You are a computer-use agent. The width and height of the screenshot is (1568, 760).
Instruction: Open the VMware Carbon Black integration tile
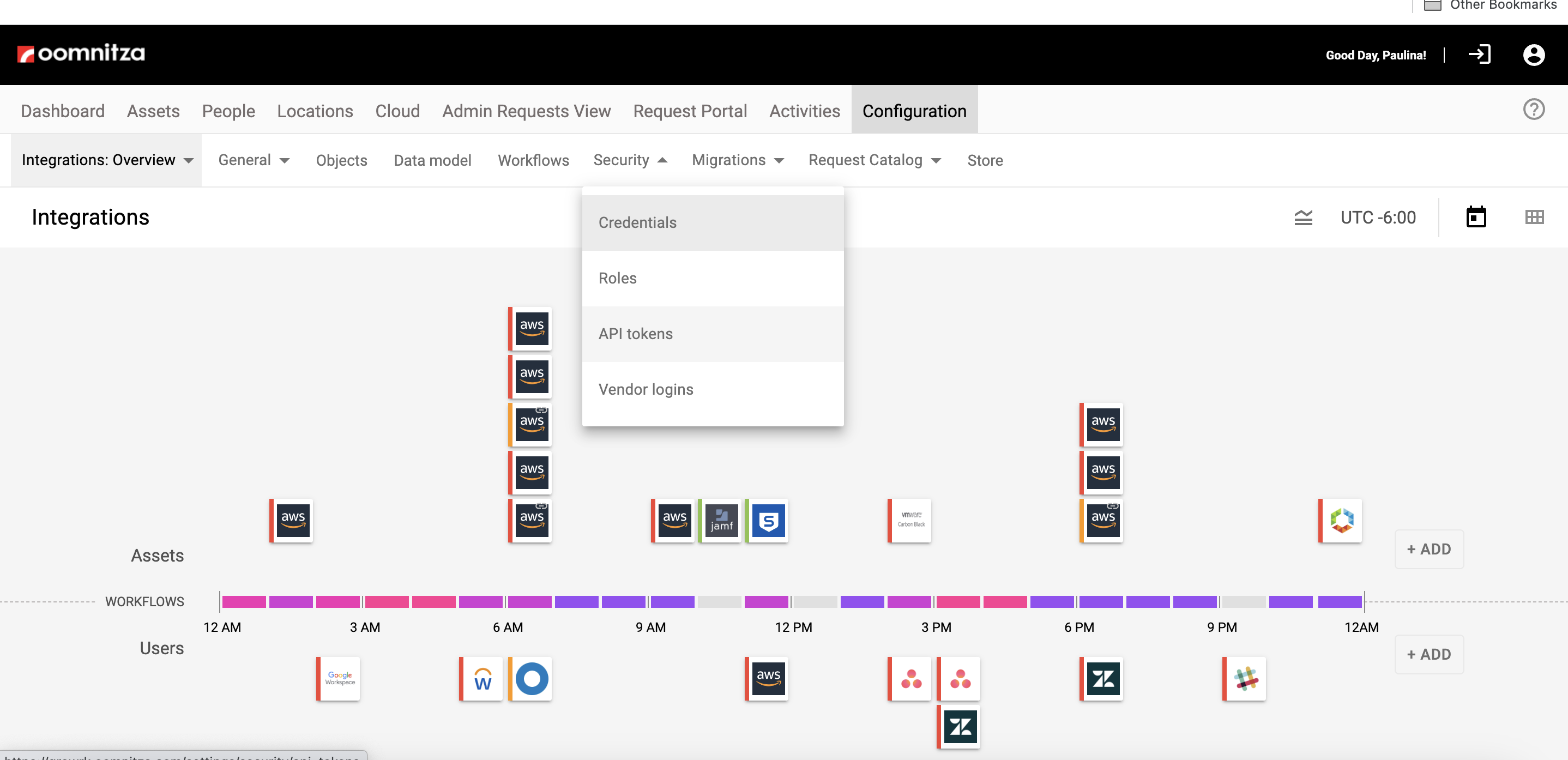click(910, 521)
